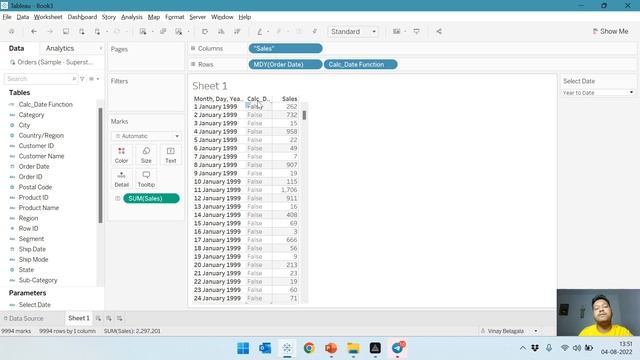Open the Server menu
Screen dimensions: 640x360
click(x=198, y=17)
